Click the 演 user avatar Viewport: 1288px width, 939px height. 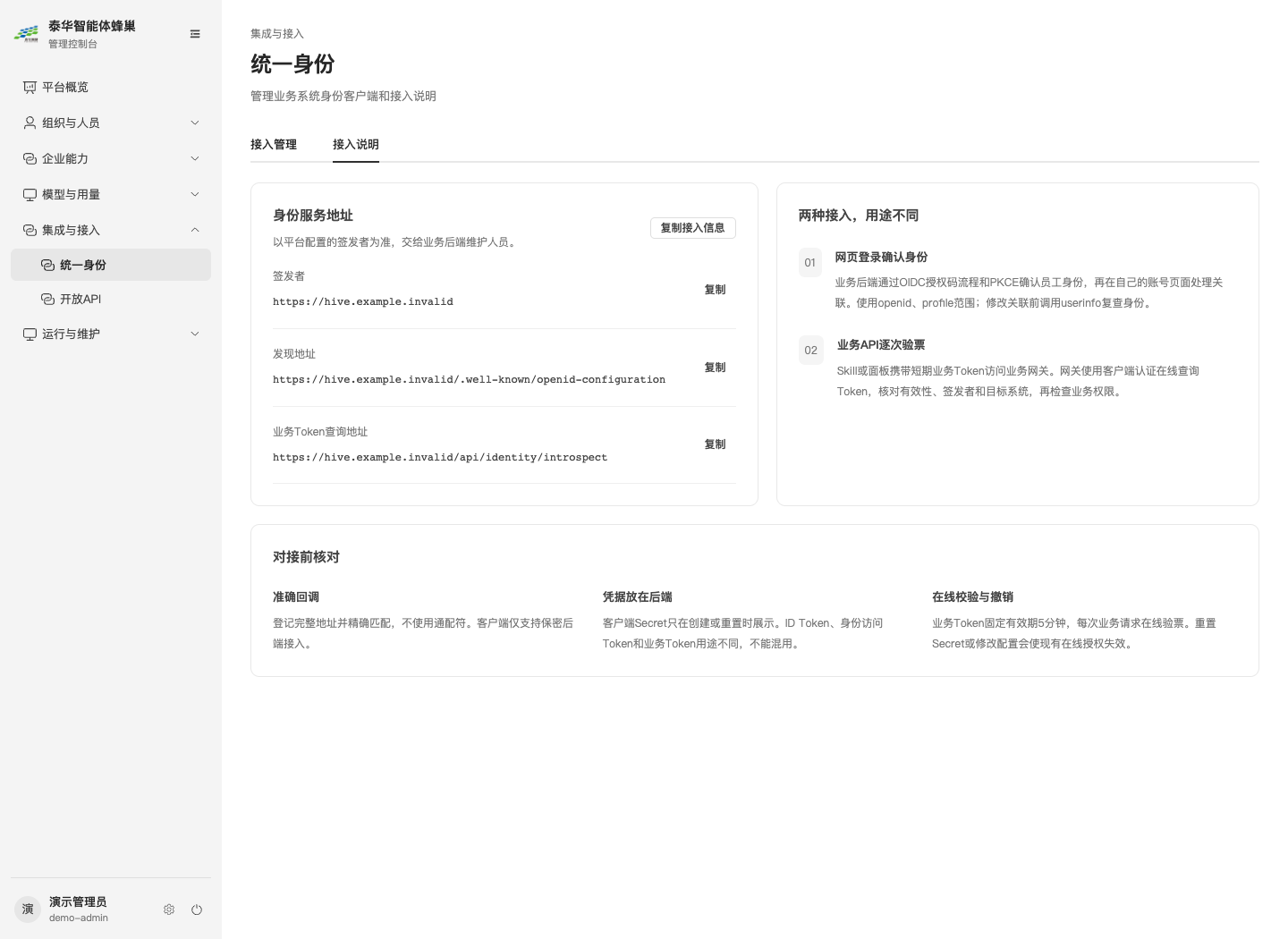click(28, 909)
